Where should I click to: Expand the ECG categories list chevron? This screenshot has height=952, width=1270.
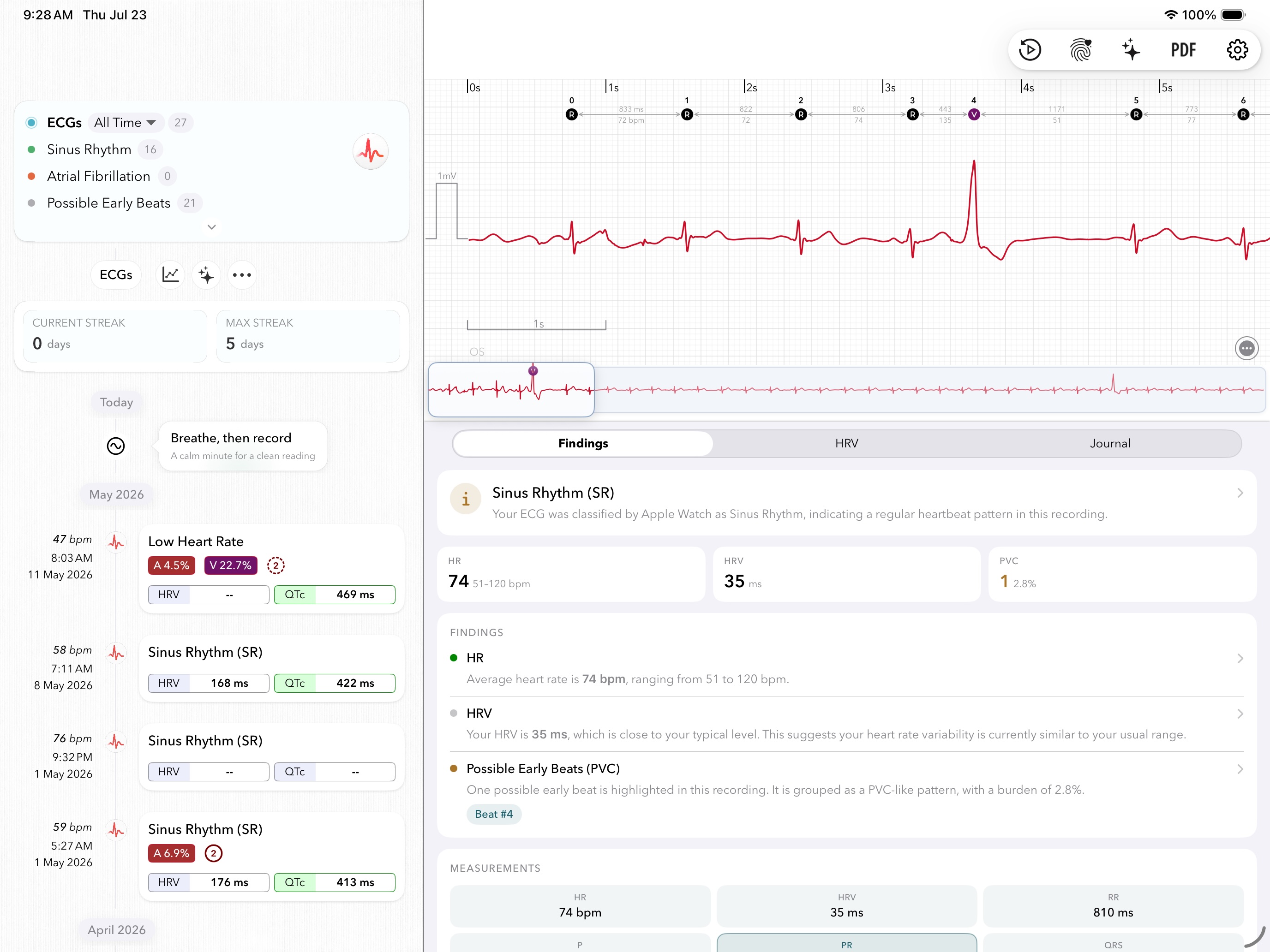pos(211,226)
